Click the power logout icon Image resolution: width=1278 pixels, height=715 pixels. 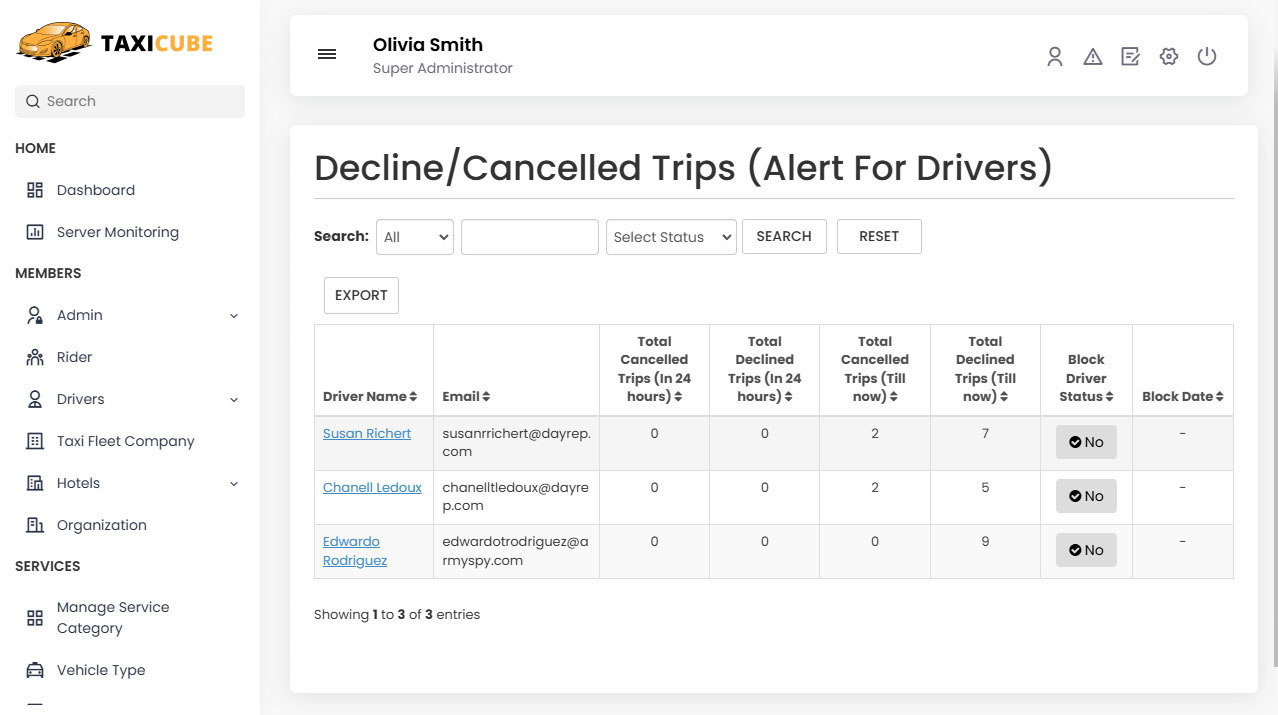[x=1207, y=57]
